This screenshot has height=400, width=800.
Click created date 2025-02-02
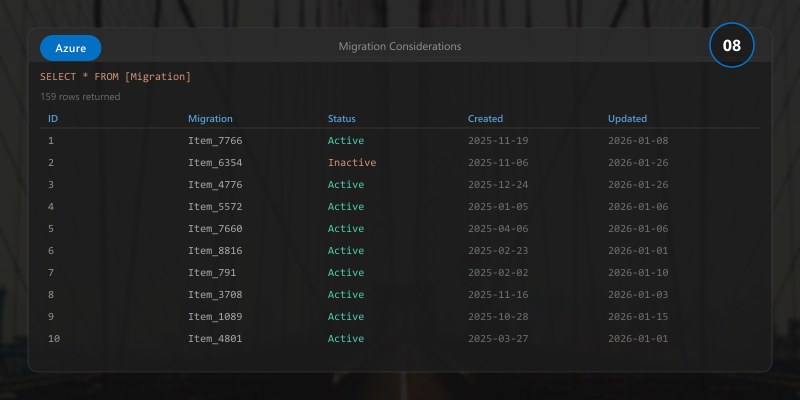pos(498,272)
